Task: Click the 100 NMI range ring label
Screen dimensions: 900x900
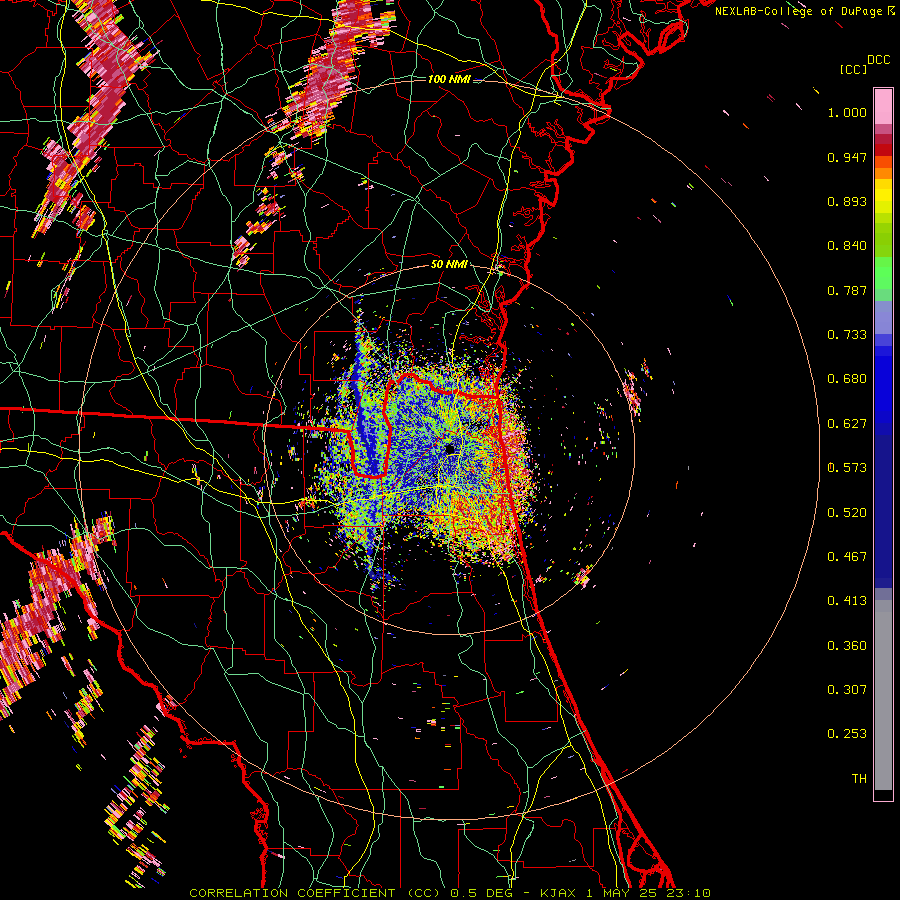Action: [449, 79]
